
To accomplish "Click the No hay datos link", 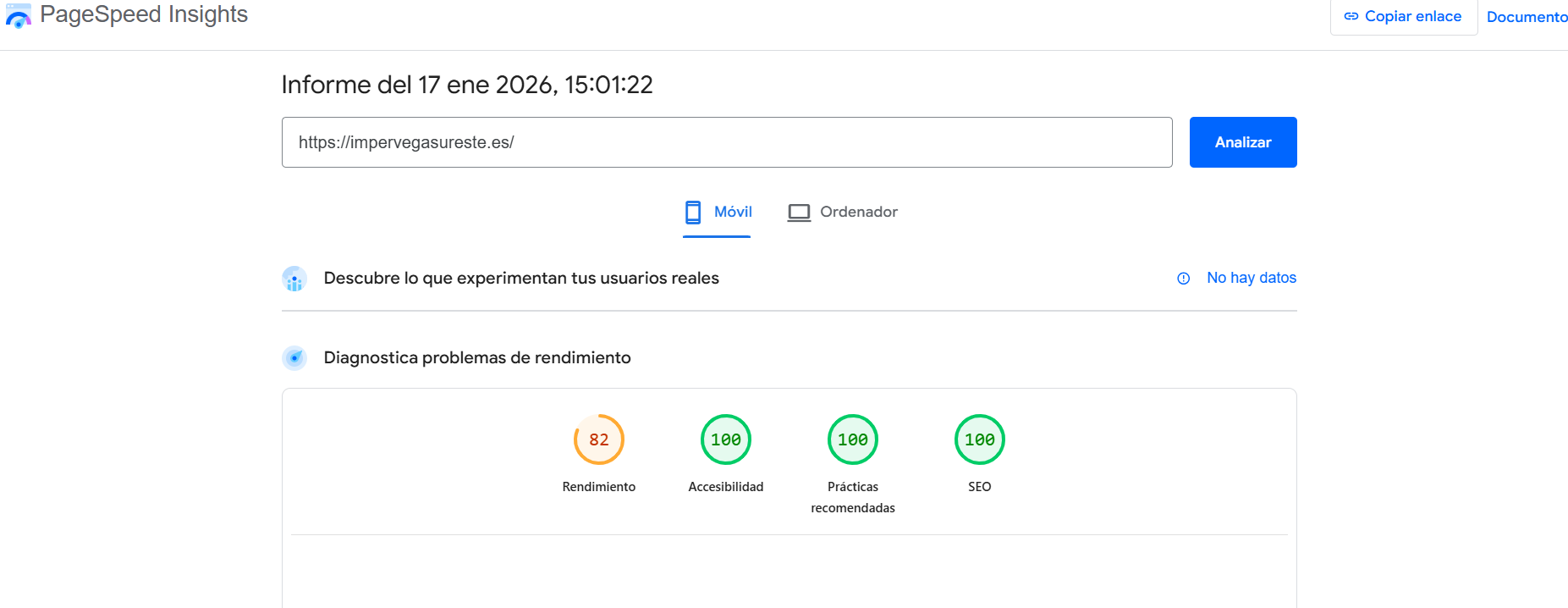I will pos(1252,278).
